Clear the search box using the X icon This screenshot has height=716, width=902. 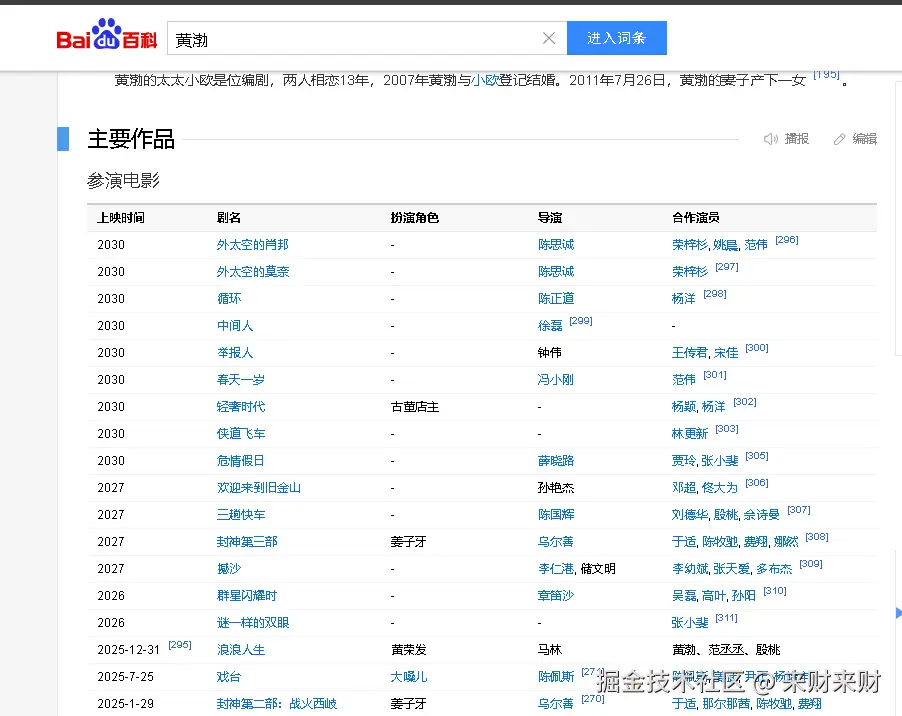pos(548,37)
